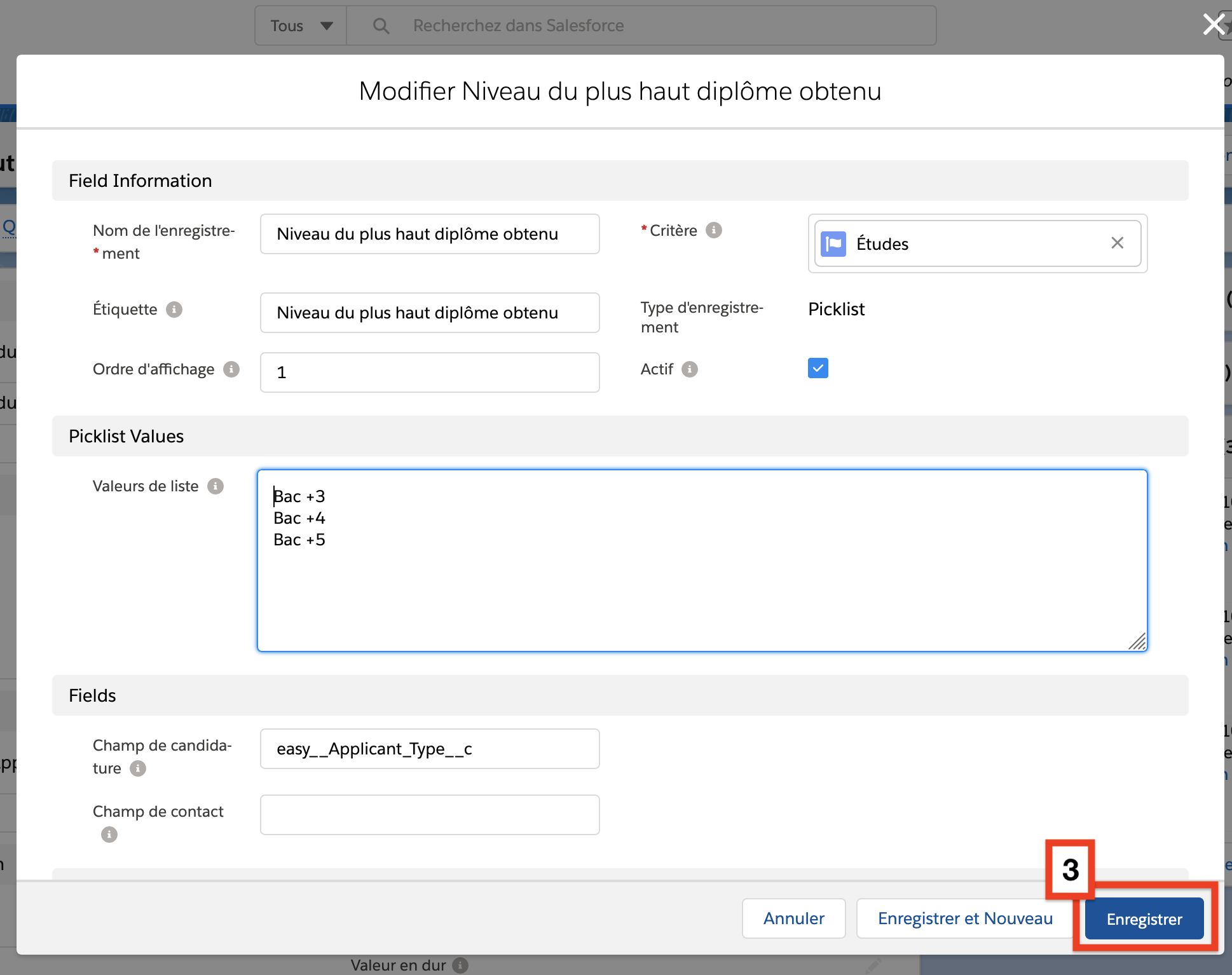Cancel with the Annuler button
Image resolution: width=1232 pixels, height=975 pixels.
click(x=793, y=918)
